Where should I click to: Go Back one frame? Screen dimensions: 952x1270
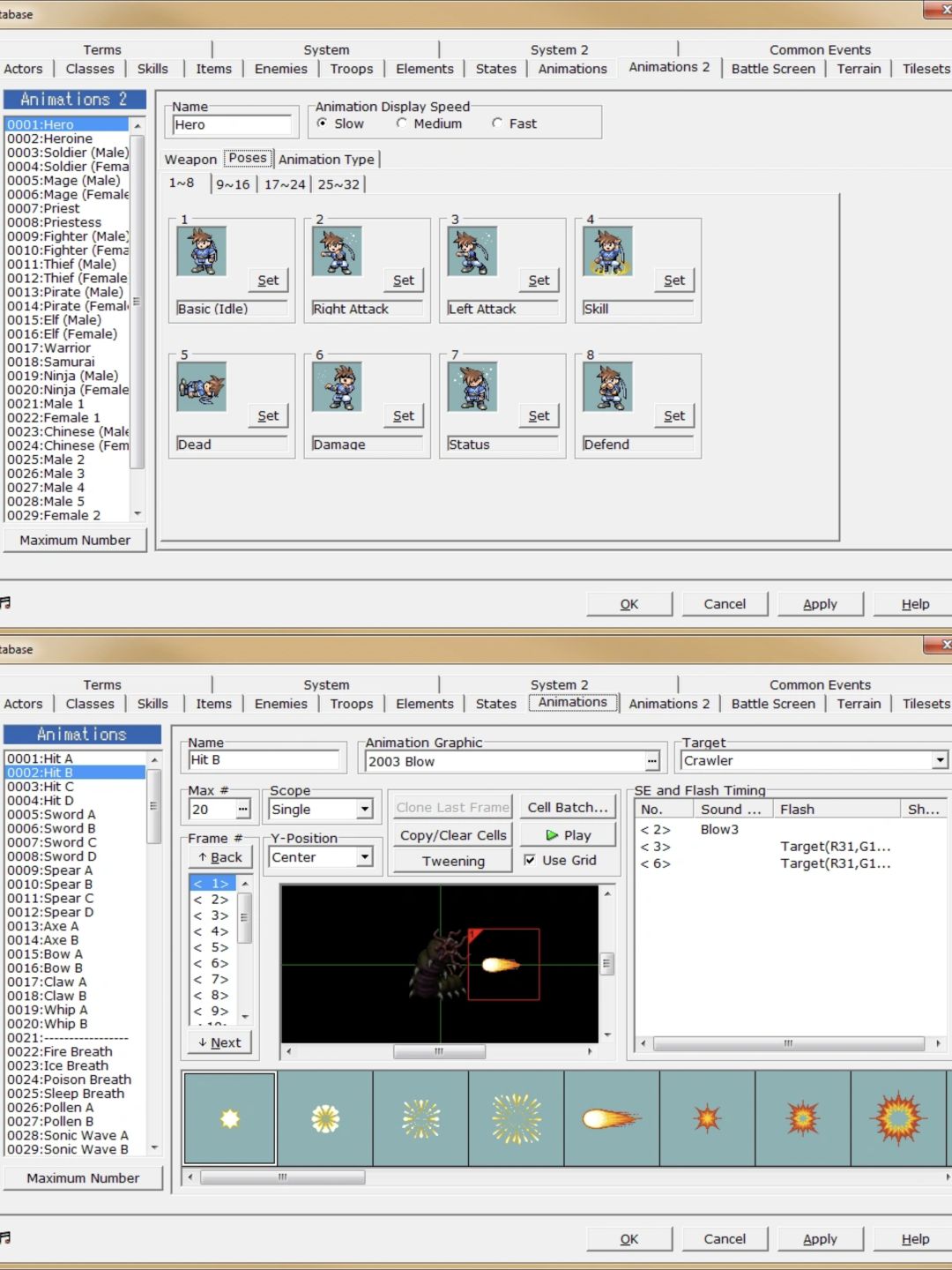(x=220, y=857)
